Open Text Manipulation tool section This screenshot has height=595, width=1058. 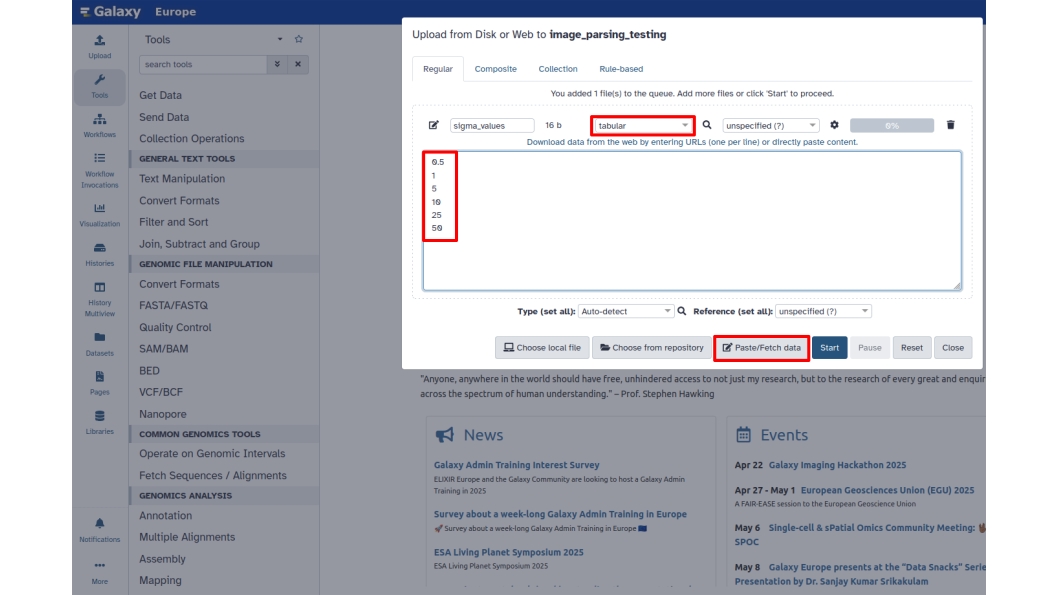[182, 179]
